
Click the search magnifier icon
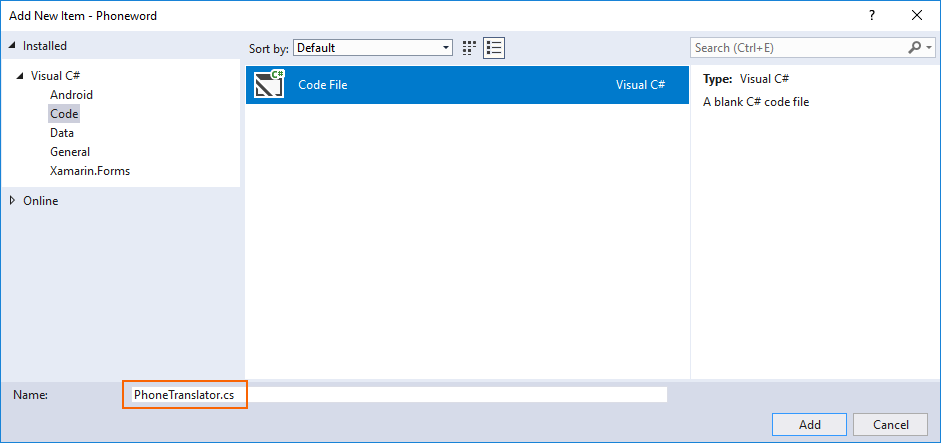pos(915,47)
